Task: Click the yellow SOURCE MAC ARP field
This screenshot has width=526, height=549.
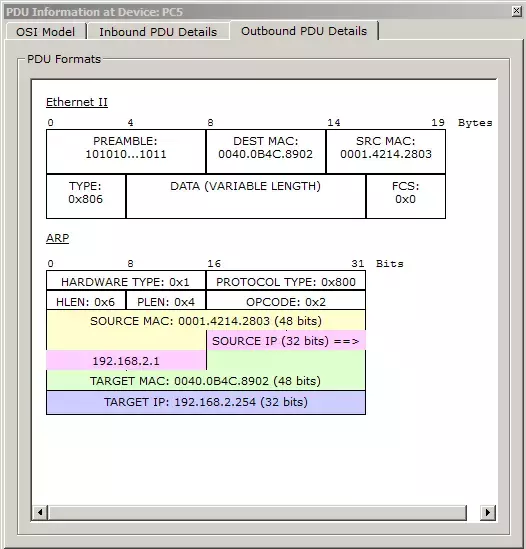Action: tap(206, 321)
